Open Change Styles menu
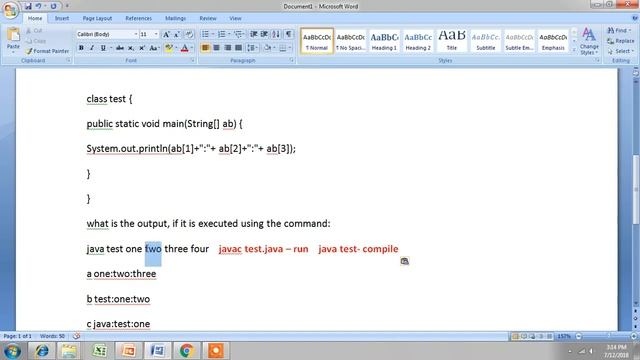The image size is (640, 360). [589, 41]
